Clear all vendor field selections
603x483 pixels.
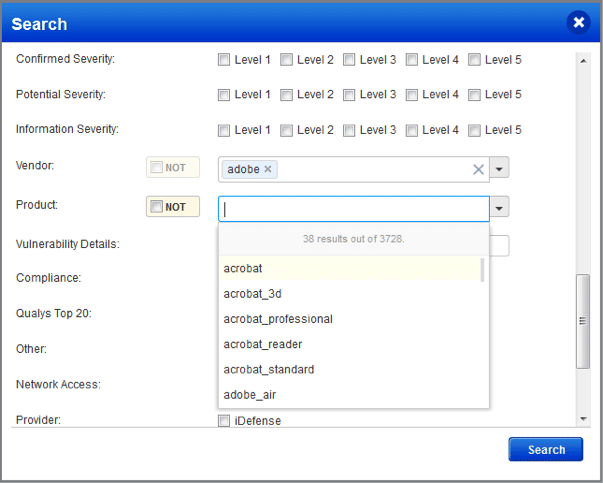pyautogui.click(x=478, y=169)
